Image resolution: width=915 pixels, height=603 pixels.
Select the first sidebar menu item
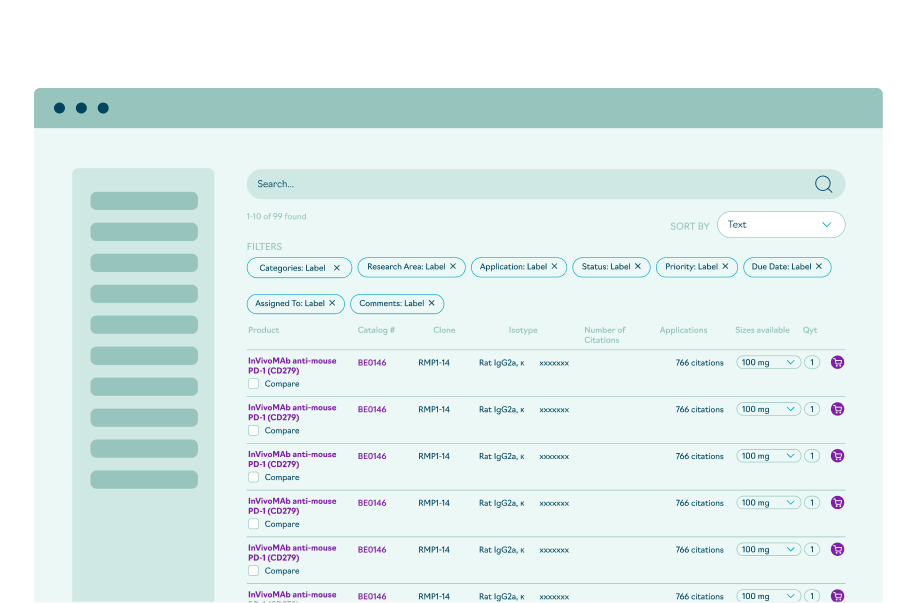[x=144, y=201]
